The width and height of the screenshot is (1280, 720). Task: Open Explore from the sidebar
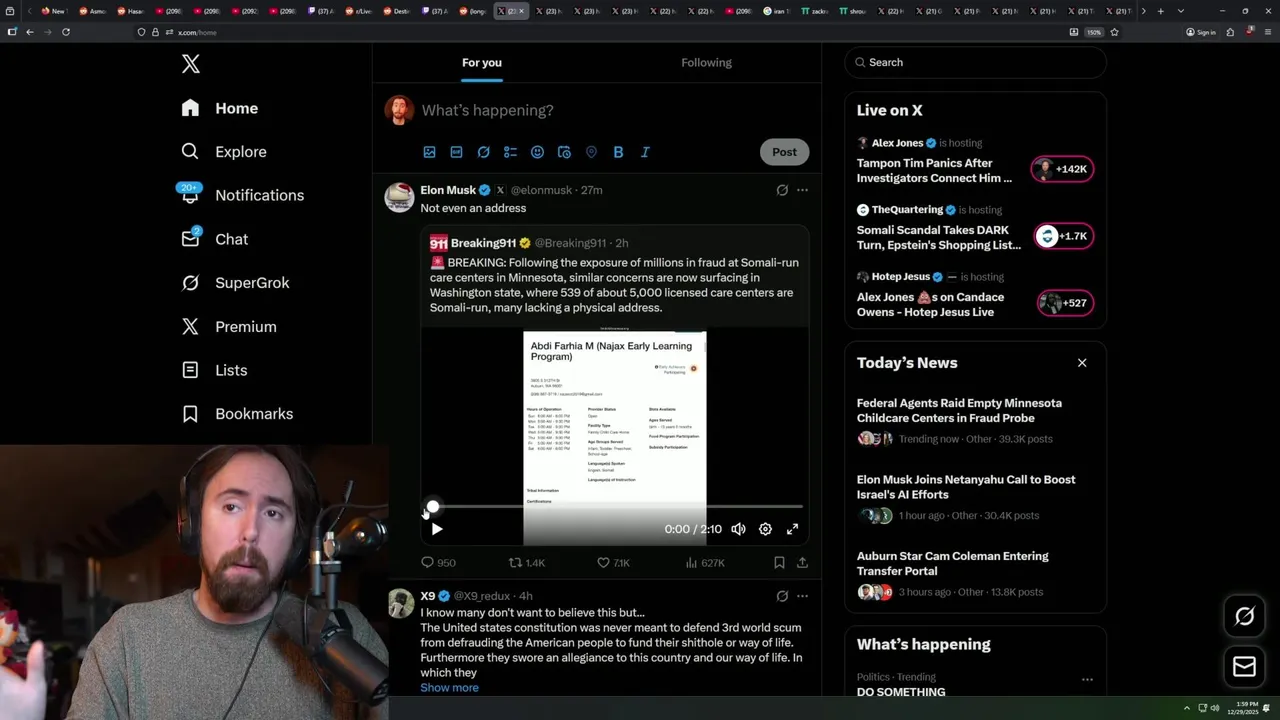(224, 152)
